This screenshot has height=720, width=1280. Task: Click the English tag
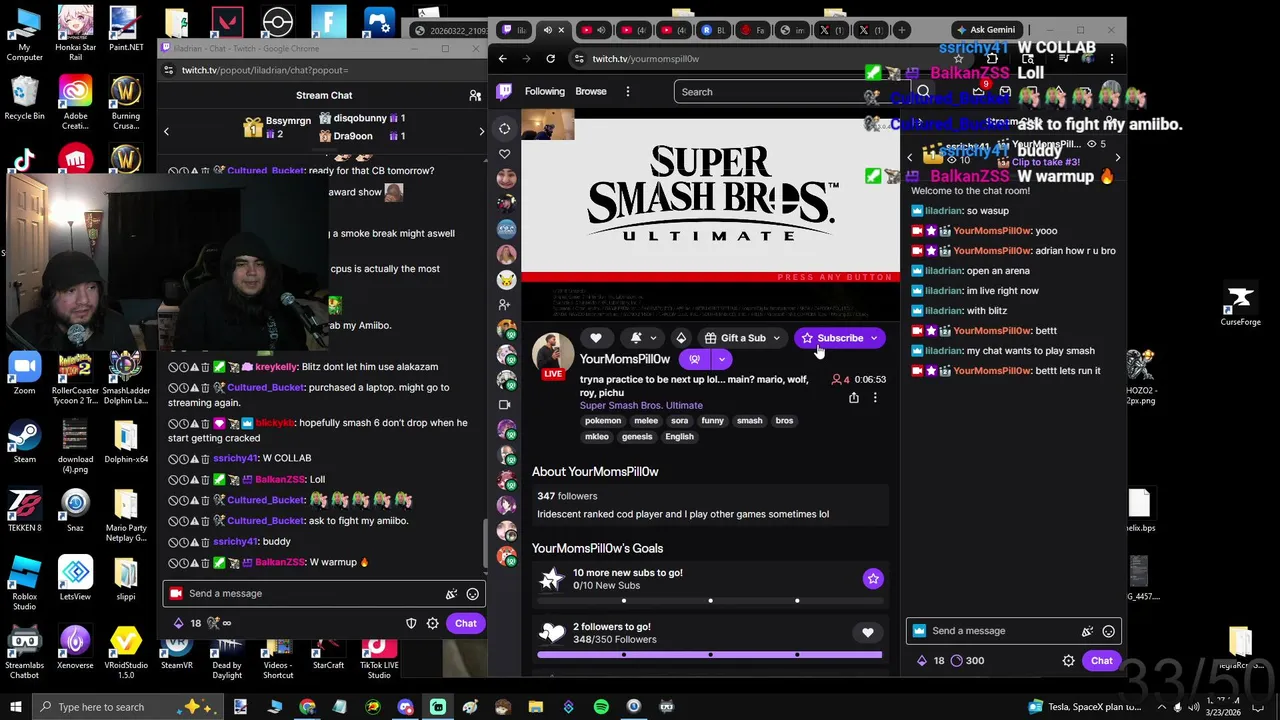click(x=679, y=437)
